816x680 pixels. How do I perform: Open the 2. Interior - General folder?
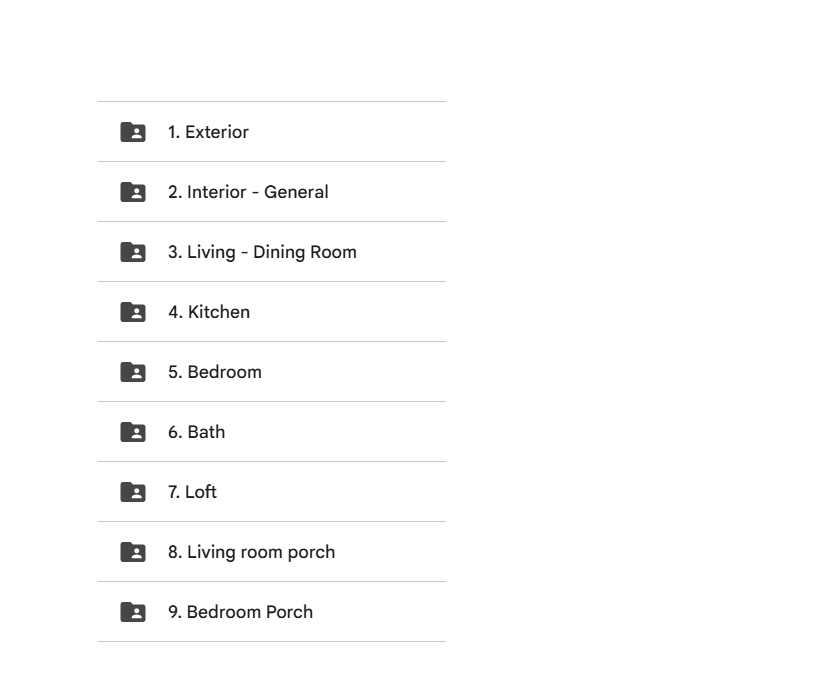point(246,191)
